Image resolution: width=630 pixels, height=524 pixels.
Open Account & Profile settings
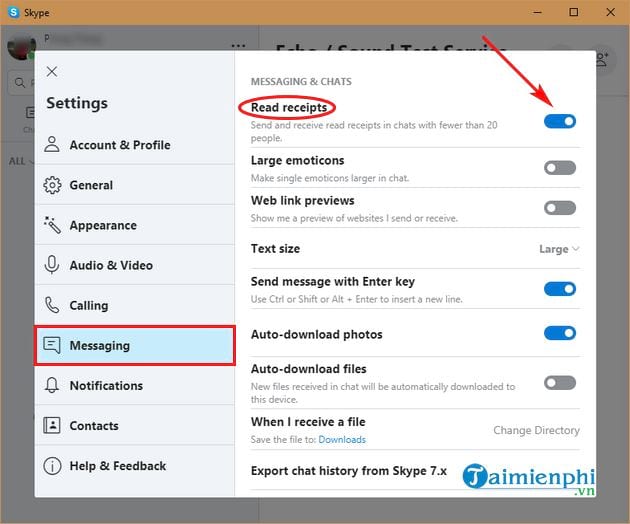[135, 145]
